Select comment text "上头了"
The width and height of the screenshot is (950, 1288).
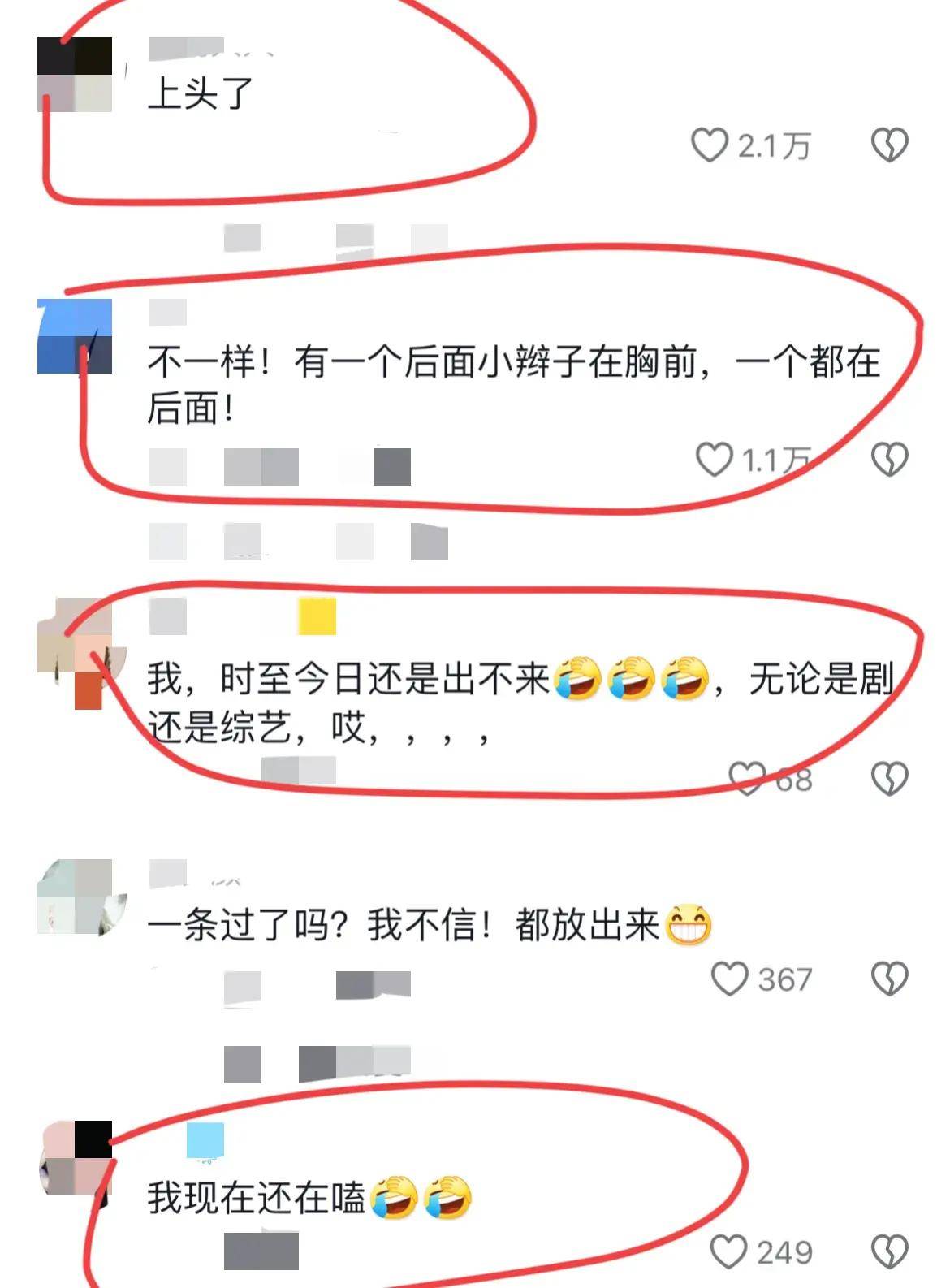point(201,93)
